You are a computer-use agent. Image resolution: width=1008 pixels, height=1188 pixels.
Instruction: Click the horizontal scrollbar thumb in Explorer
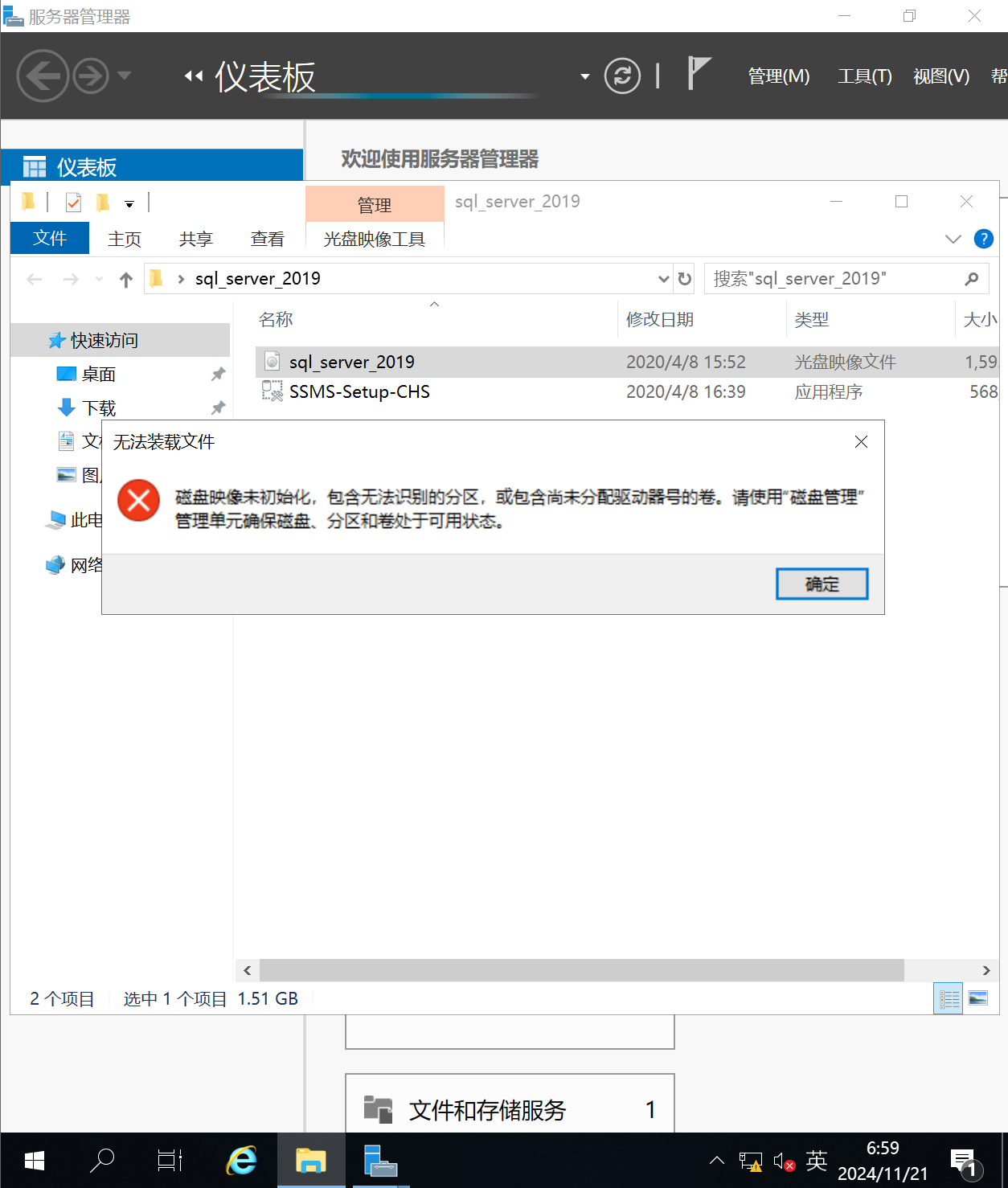click(x=582, y=970)
